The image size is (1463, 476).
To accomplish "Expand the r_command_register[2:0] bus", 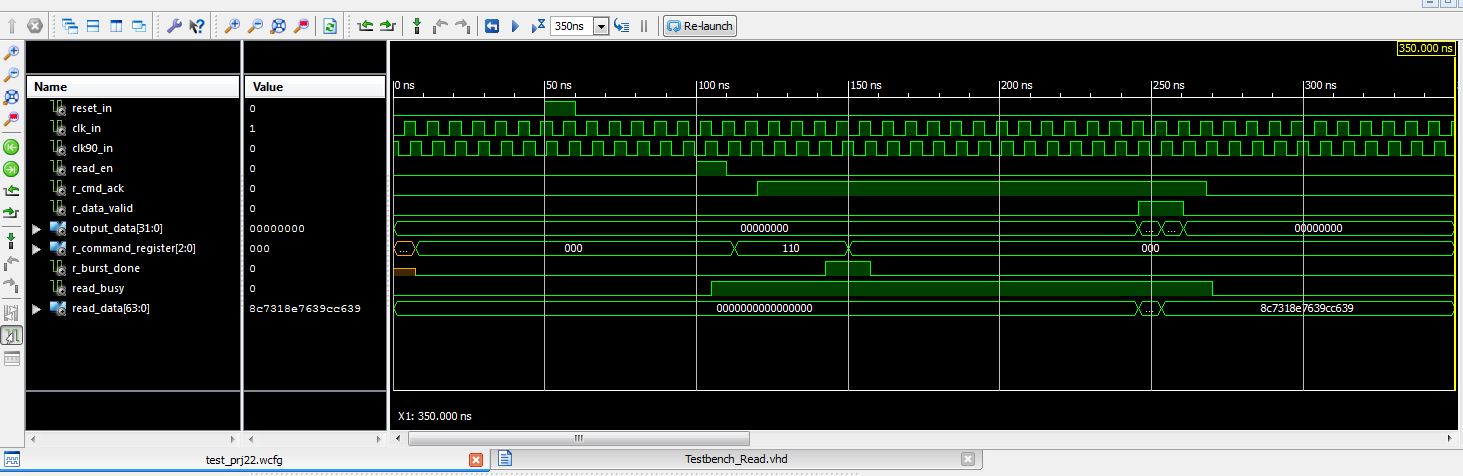I will click(37, 248).
